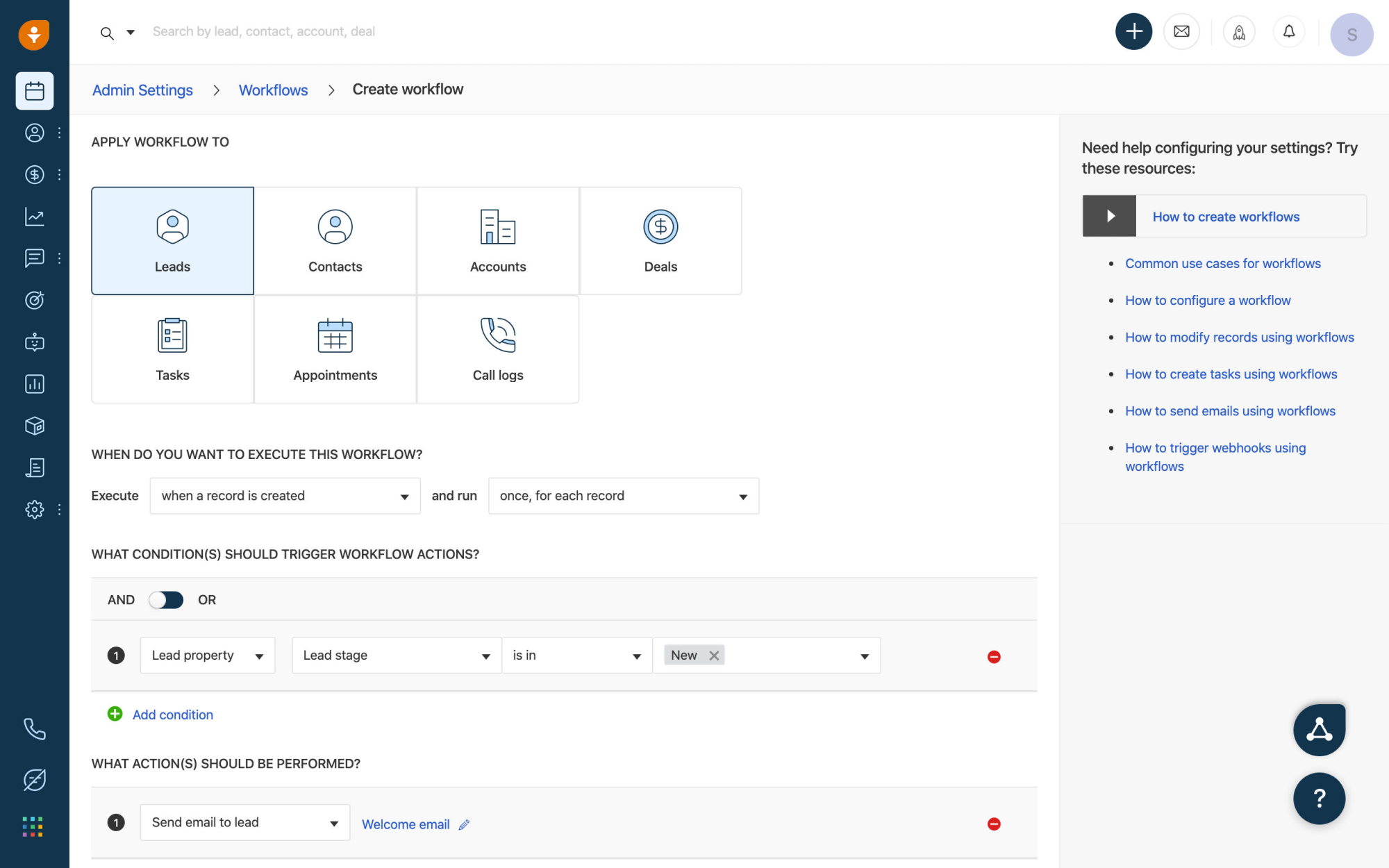Open the Reports bar-chart sidebar icon
The width and height of the screenshot is (1389, 868).
35,383
